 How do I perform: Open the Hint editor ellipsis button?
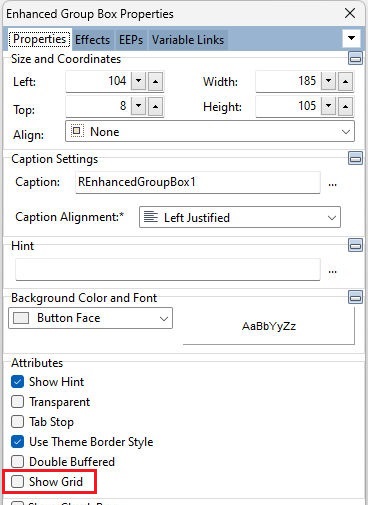point(332,271)
